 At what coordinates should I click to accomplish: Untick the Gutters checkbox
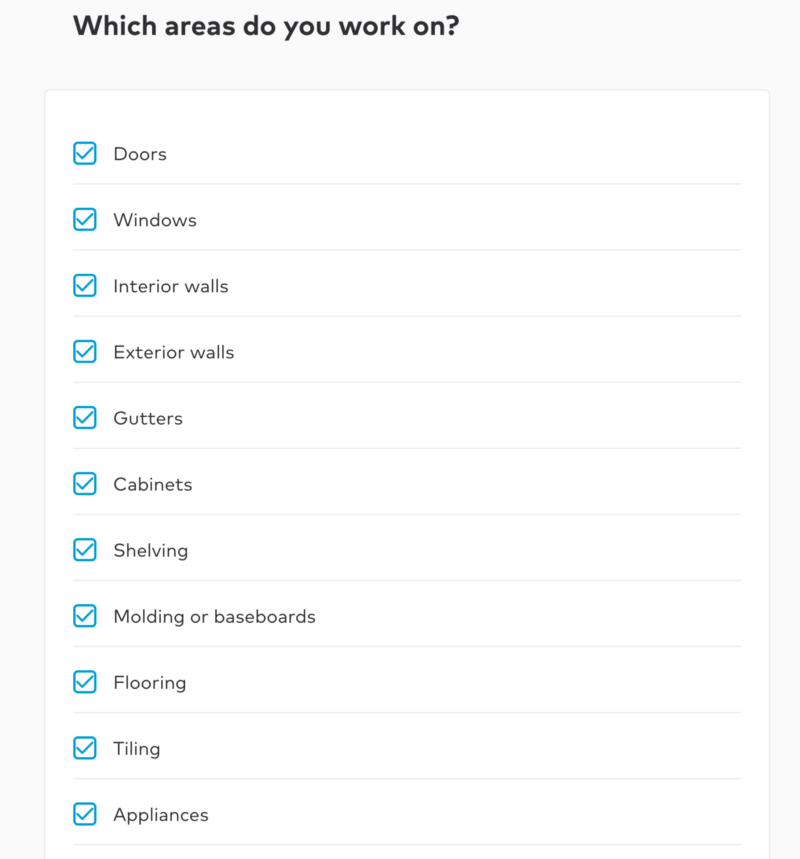click(x=85, y=418)
